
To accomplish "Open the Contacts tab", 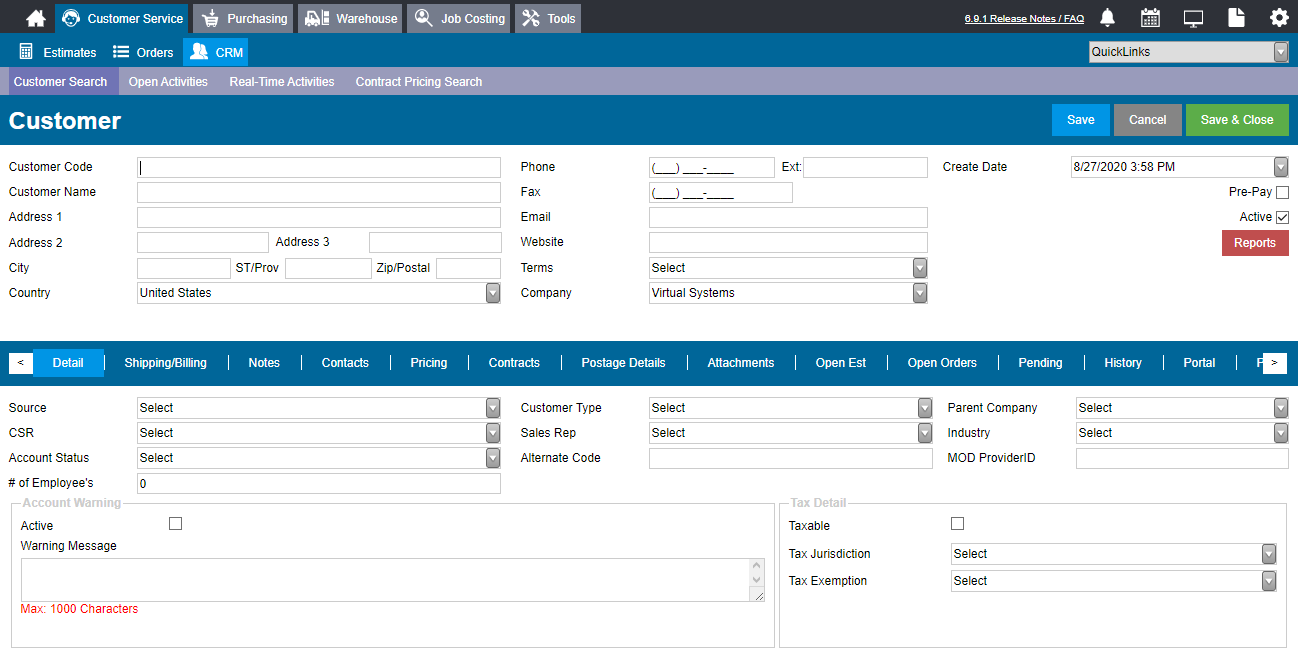I will pyautogui.click(x=345, y=363).
